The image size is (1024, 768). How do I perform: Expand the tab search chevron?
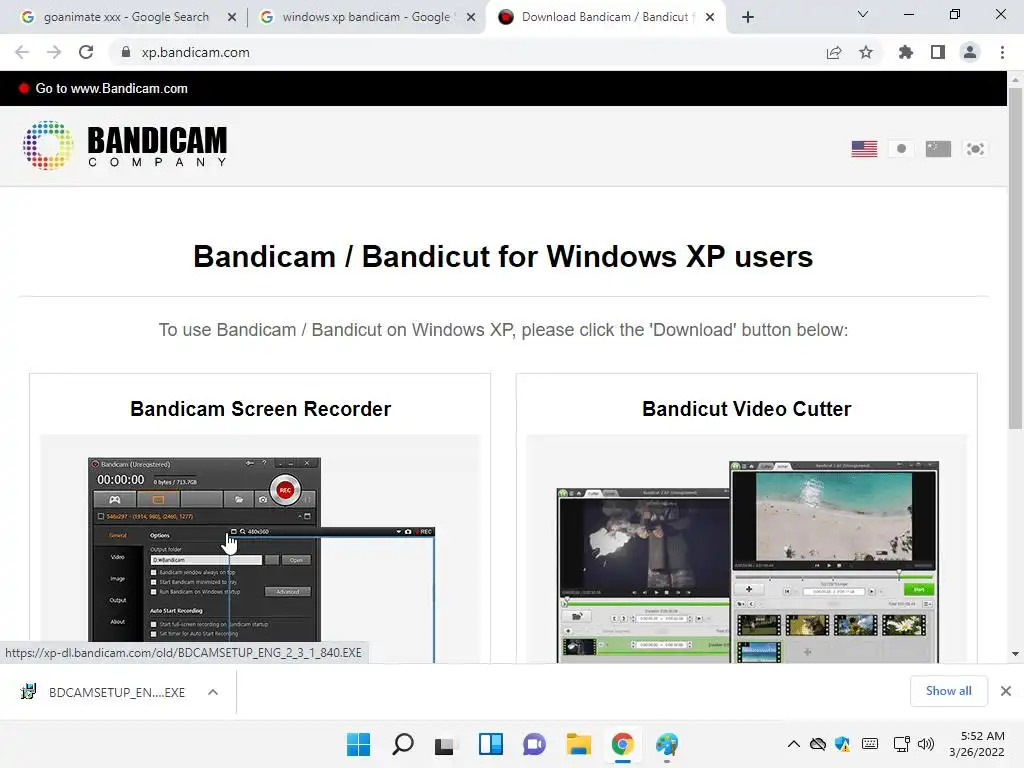tap(863, 14)
